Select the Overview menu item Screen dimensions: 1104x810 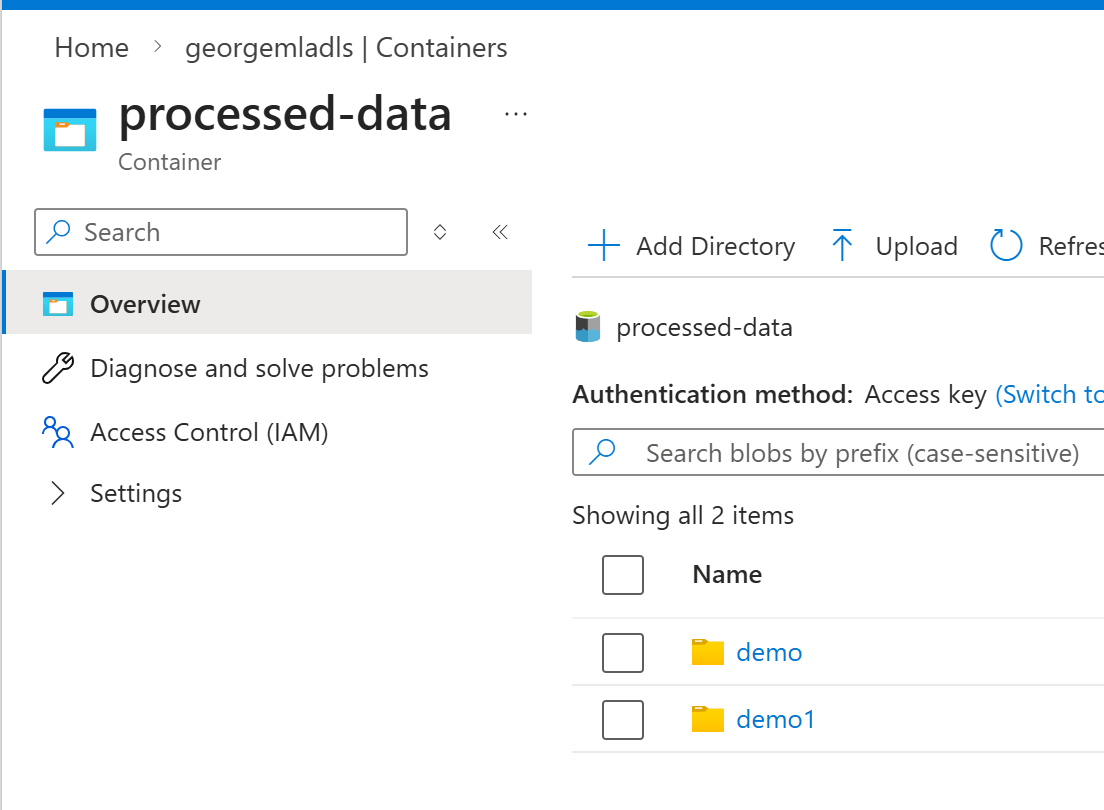point(145,305)
